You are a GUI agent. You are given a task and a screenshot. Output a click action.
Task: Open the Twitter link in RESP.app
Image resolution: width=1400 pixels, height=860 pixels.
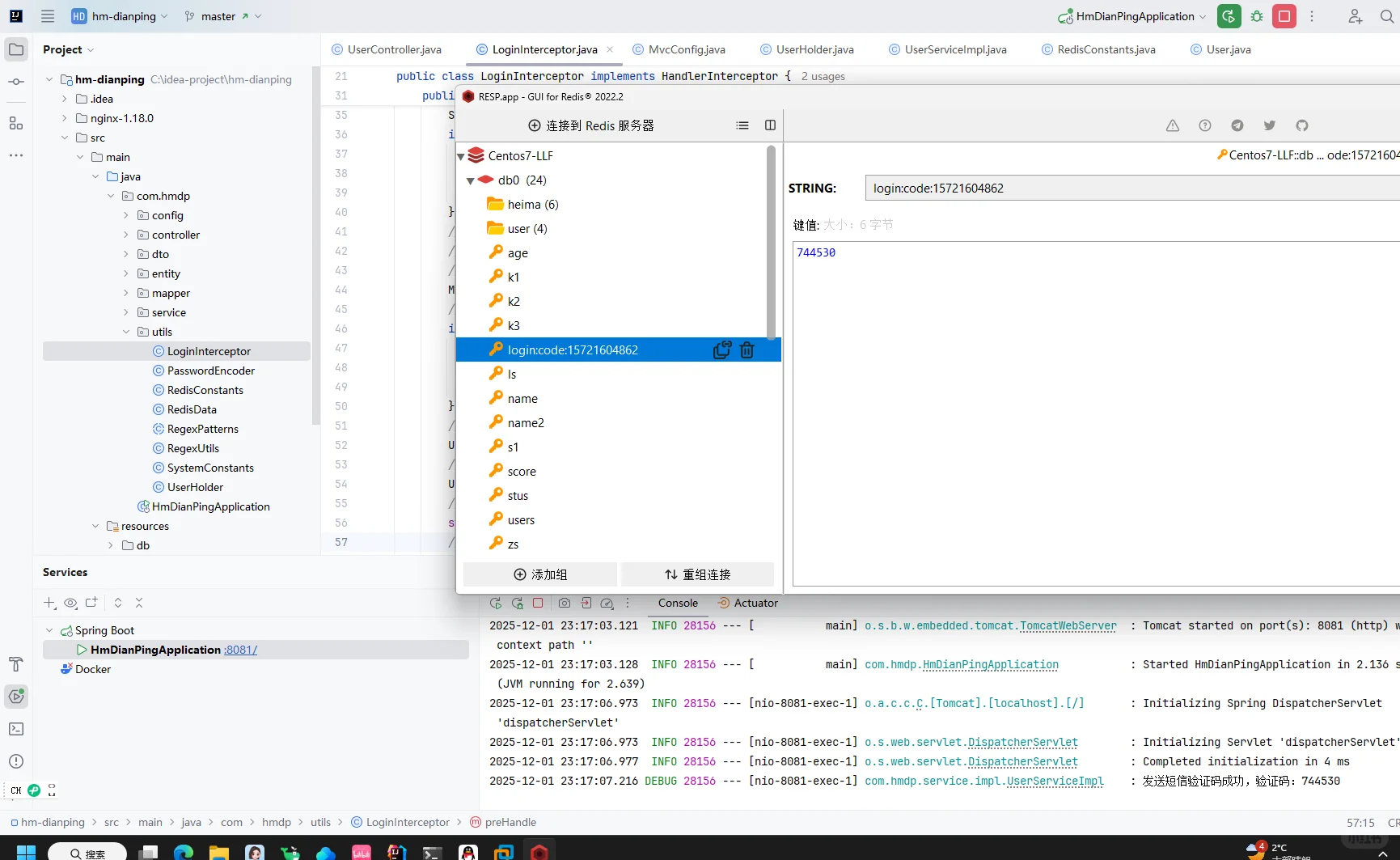[1270, 125]
